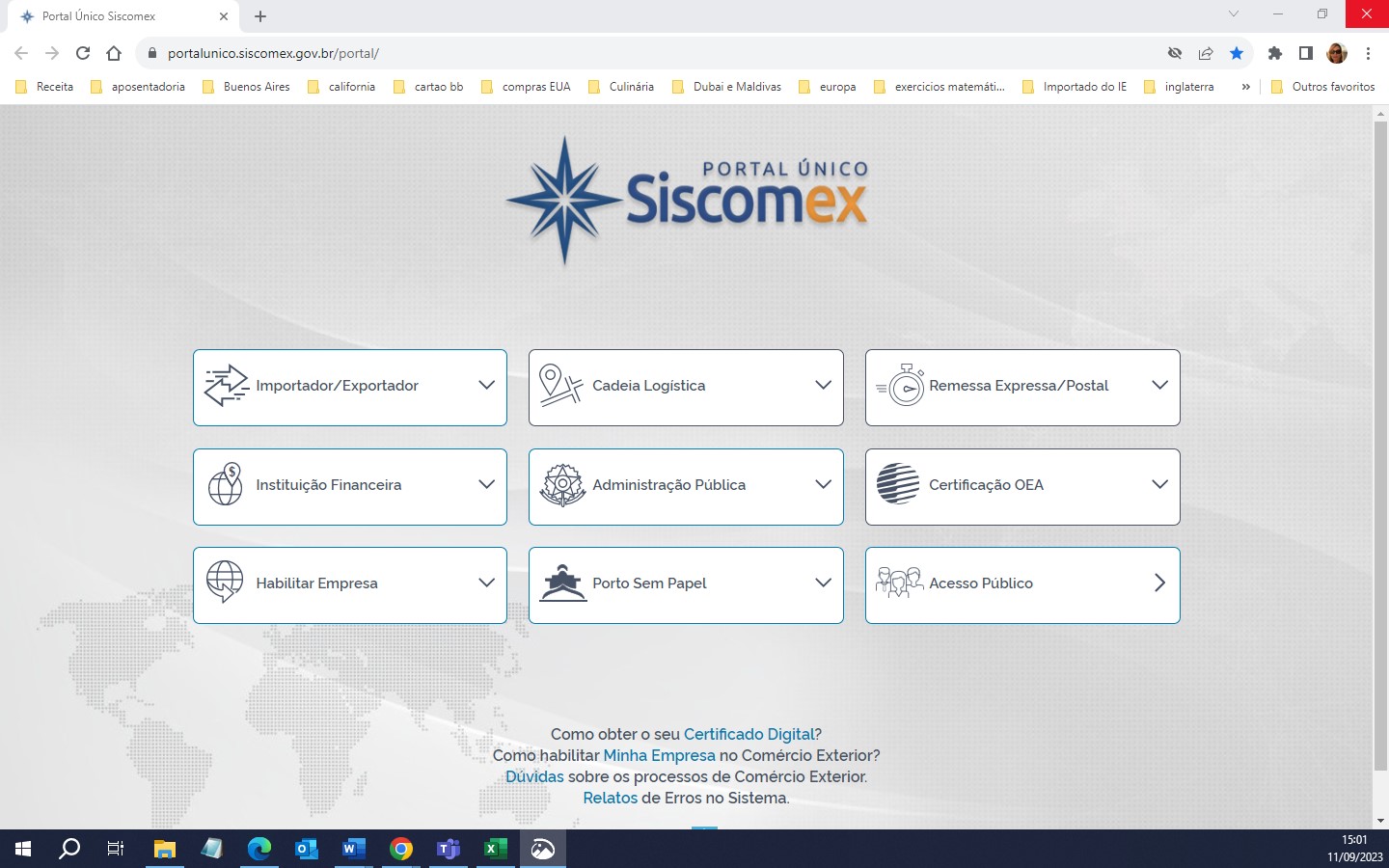
Task: Open Excel from the Windows taskbar
Action: pos(494,849)
